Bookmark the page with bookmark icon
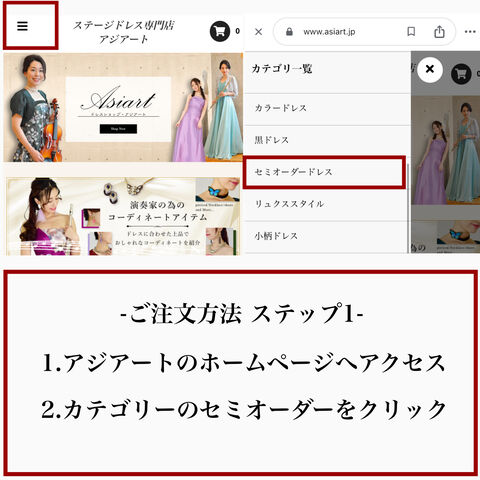Image resolution: width=480 pixels, height=480 pixels. [x=411, y=32]
